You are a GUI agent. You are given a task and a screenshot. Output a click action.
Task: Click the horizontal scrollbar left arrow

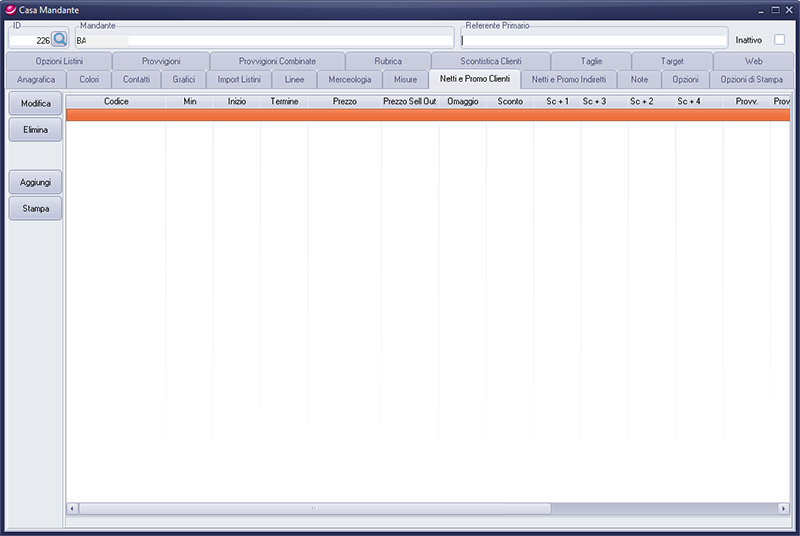point(72,508)
